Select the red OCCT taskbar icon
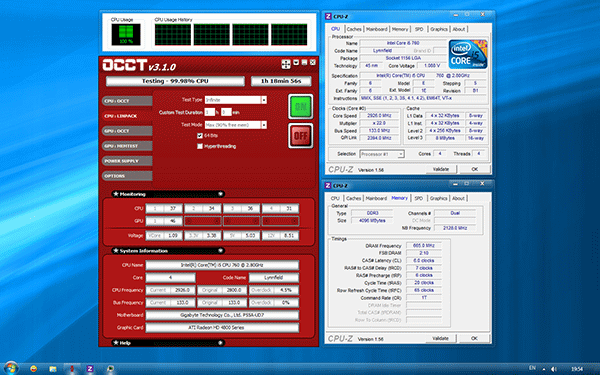 pyautogui.click(x=72, y=368)
